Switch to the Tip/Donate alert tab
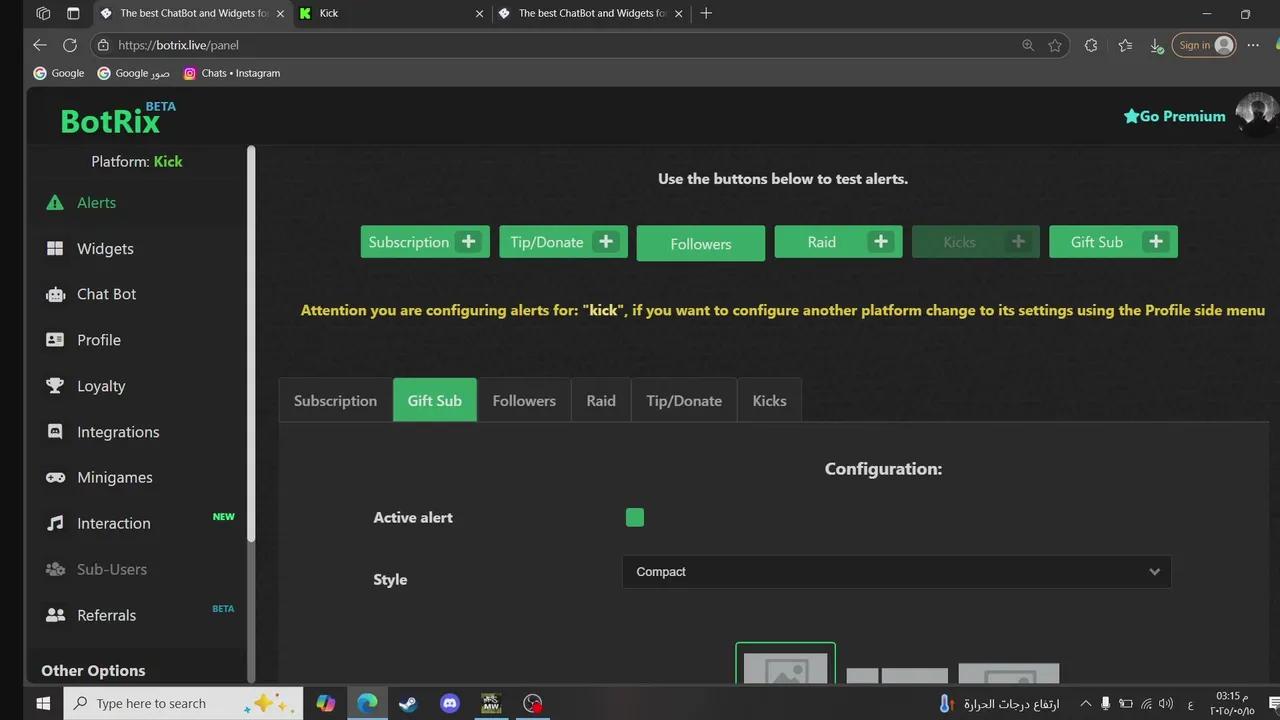 click(684, 400)
